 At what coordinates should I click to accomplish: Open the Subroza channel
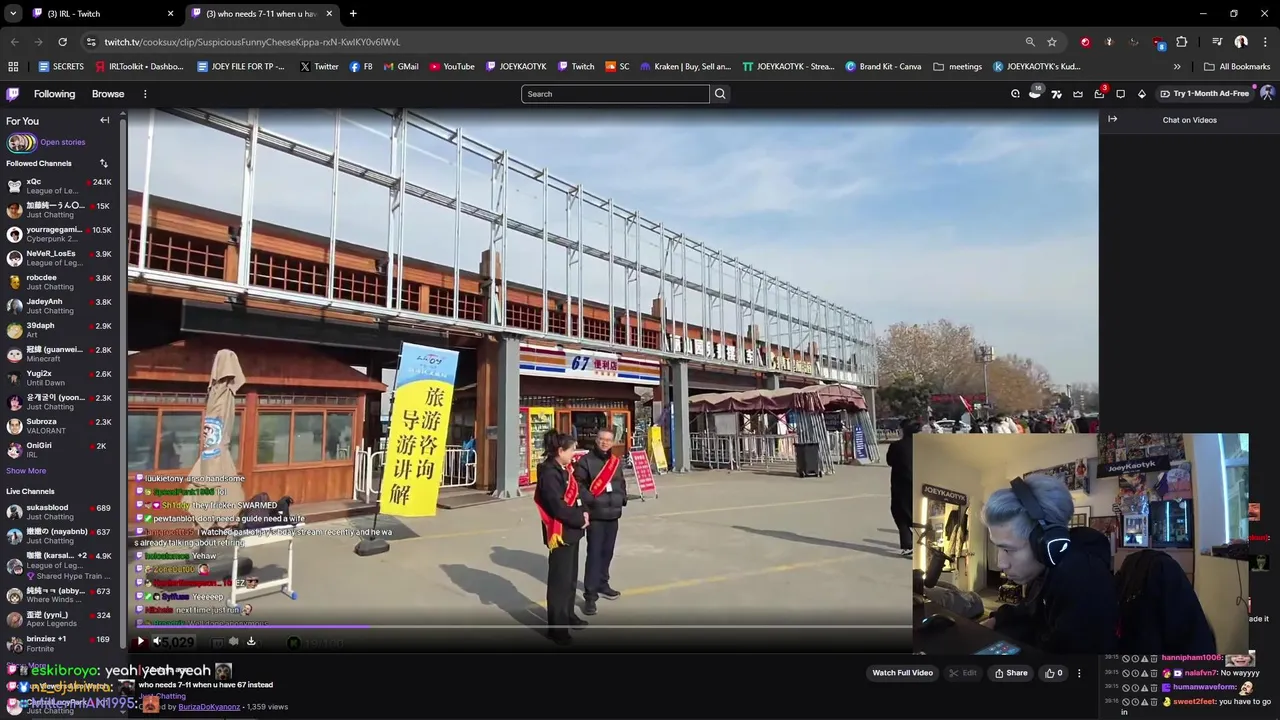coord(60,426)
